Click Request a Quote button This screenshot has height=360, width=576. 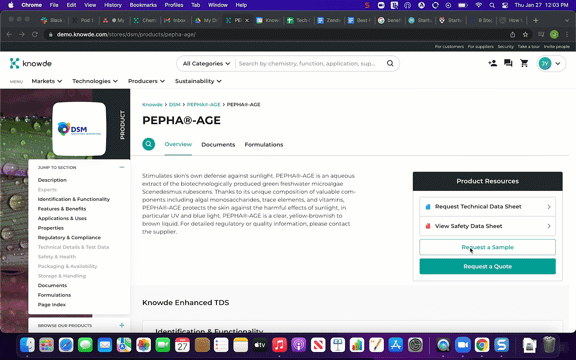click(x=487, y=266)
